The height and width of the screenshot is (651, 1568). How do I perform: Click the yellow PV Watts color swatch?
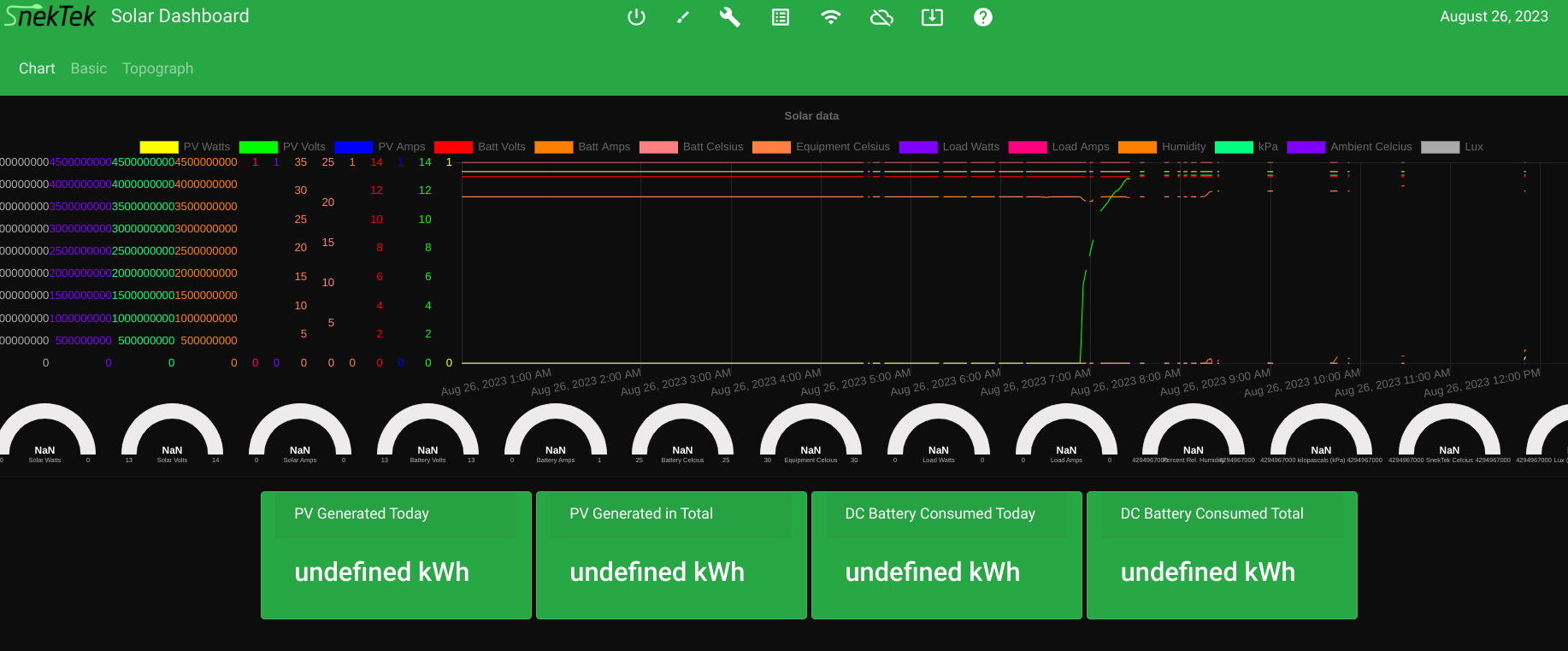[159, 147]
